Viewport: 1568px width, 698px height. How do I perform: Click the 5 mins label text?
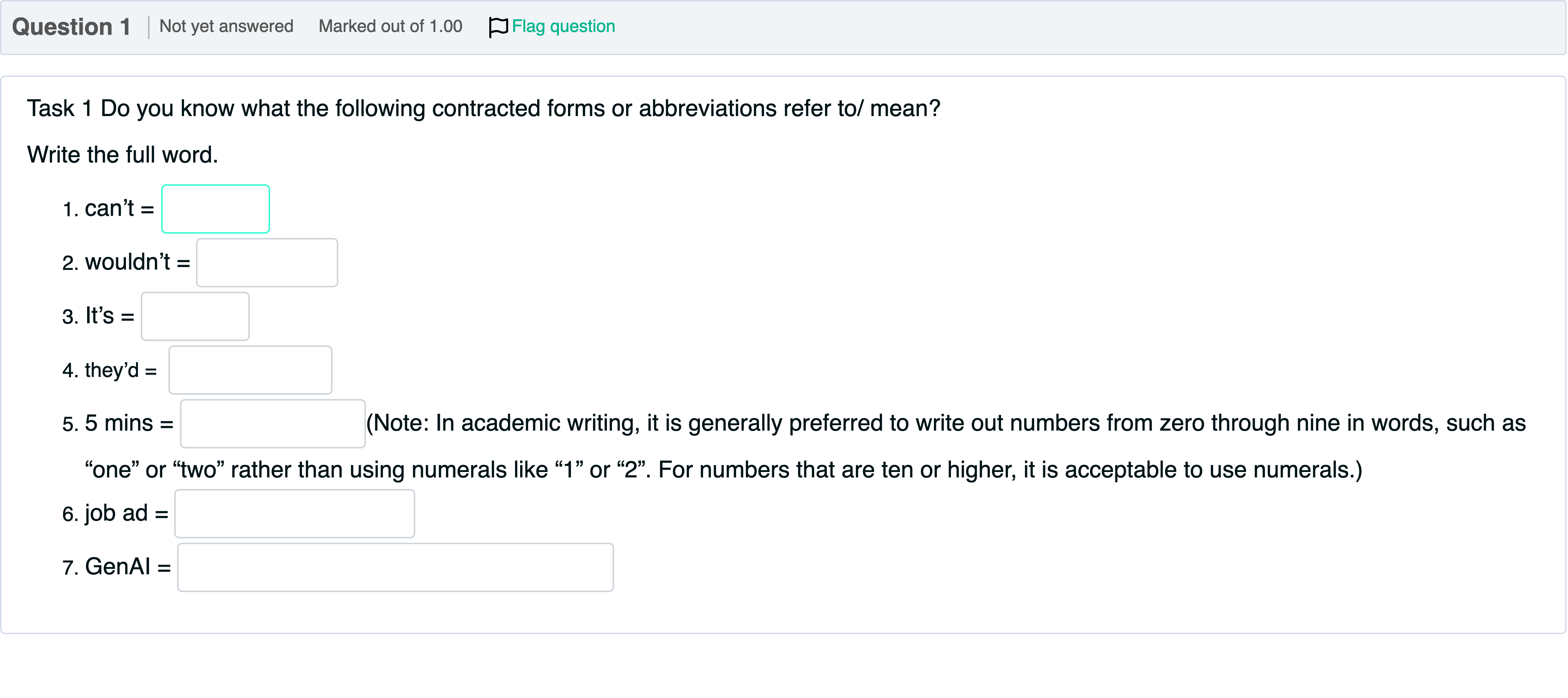point(119,423)
